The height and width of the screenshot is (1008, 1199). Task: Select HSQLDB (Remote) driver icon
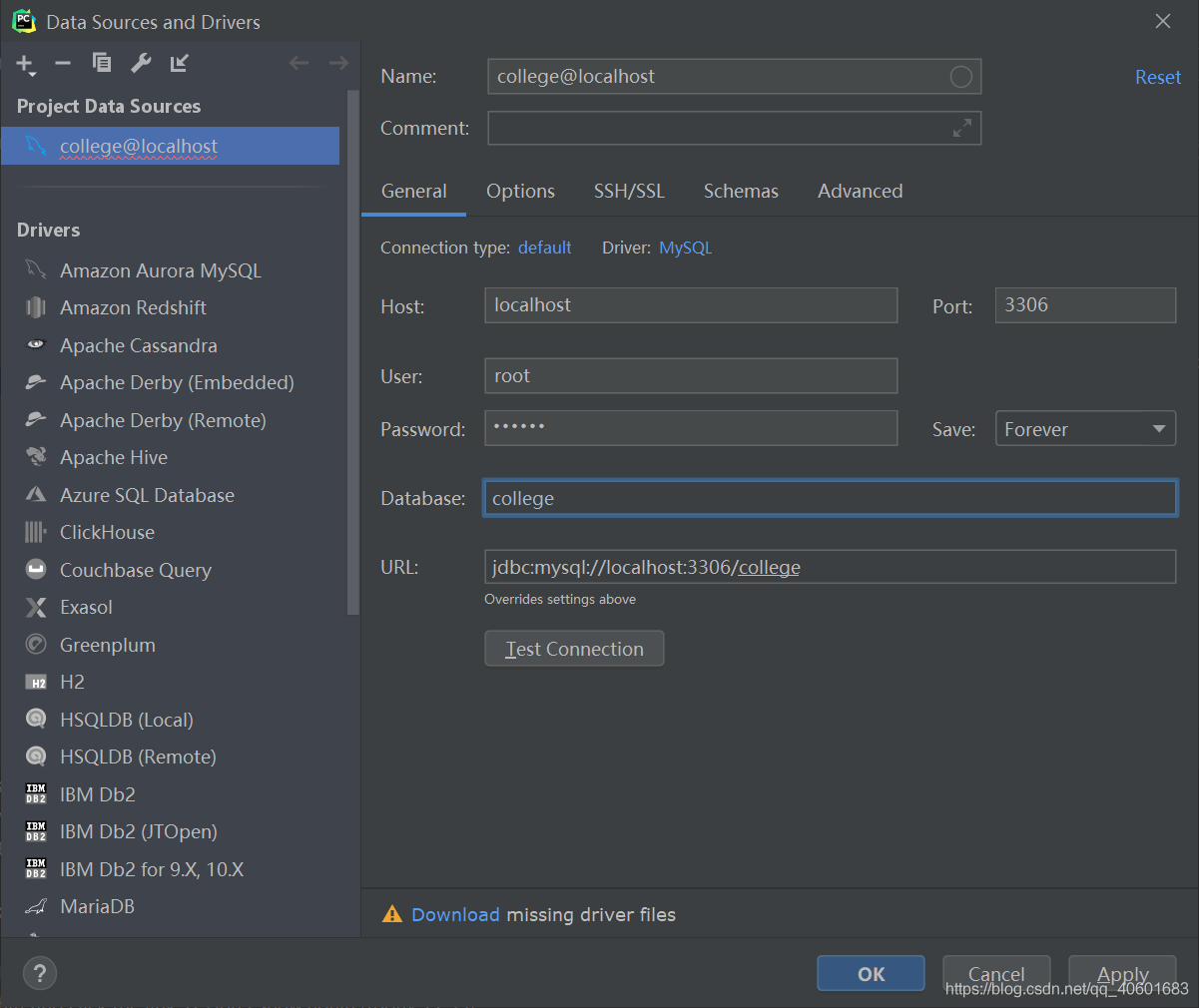point(36,756)
